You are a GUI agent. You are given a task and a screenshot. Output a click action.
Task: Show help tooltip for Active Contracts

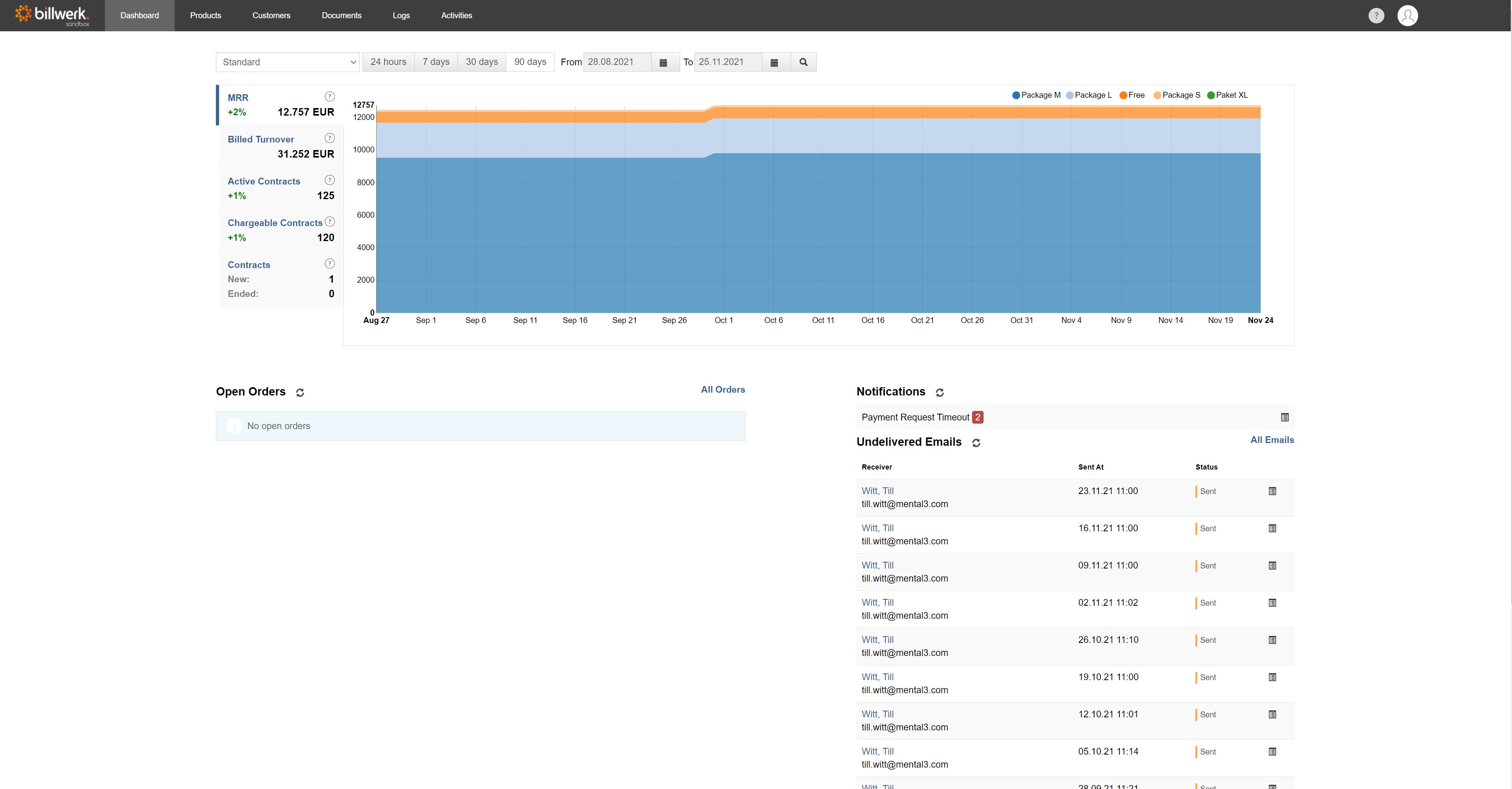[x=330, y=180]
